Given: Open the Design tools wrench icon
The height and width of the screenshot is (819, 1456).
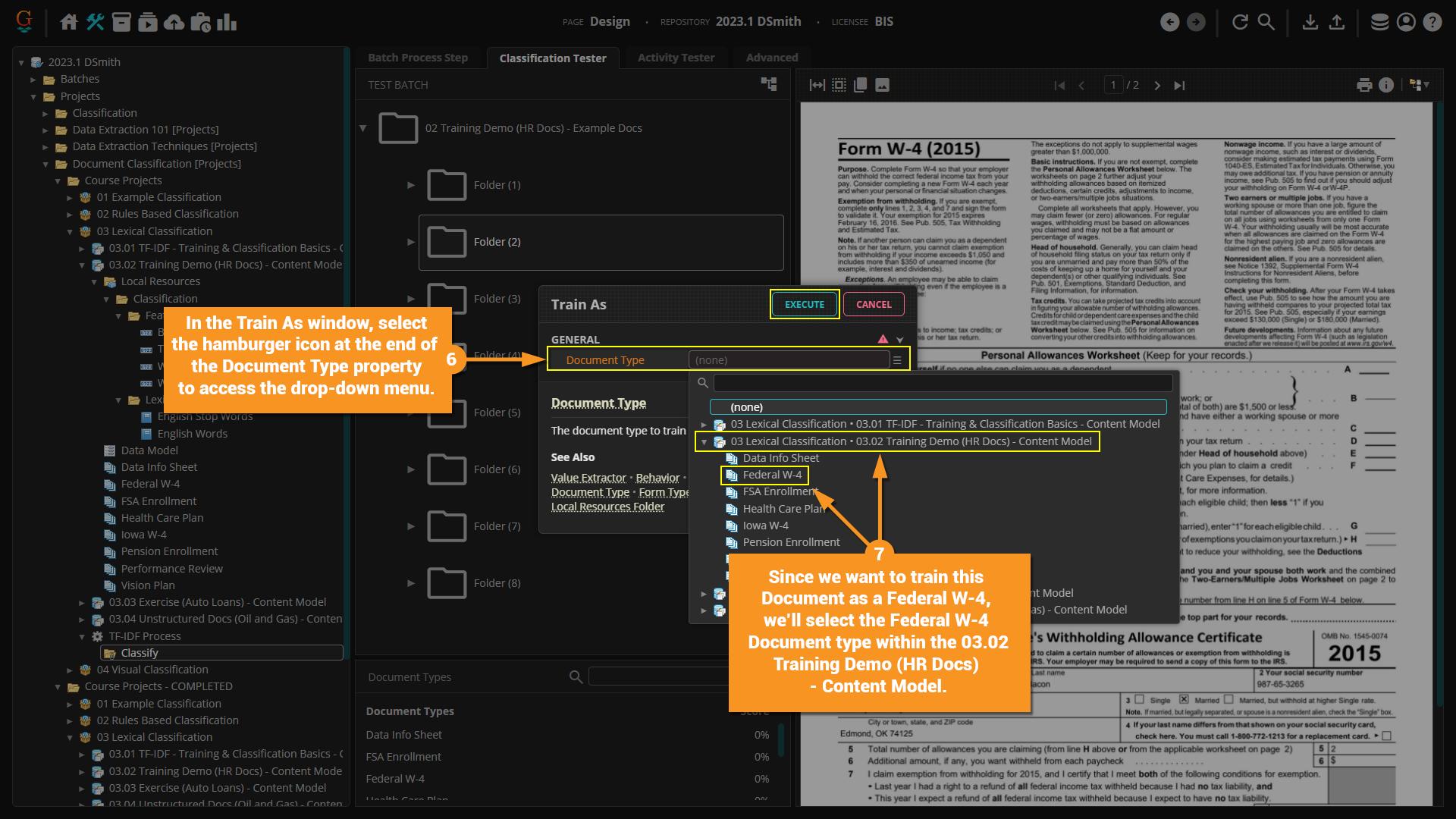Looking at the screenshot, I should pyautogui.click(x=96, y=22).
